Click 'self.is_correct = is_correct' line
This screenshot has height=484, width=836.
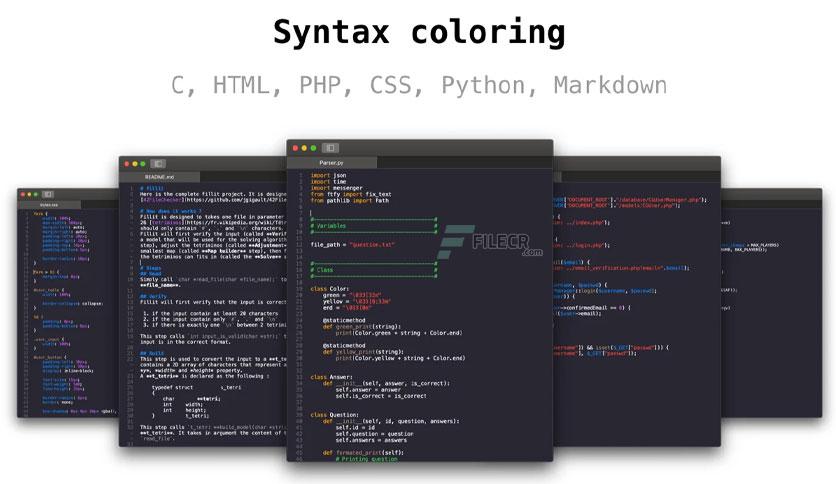click(x=381, y=396)
